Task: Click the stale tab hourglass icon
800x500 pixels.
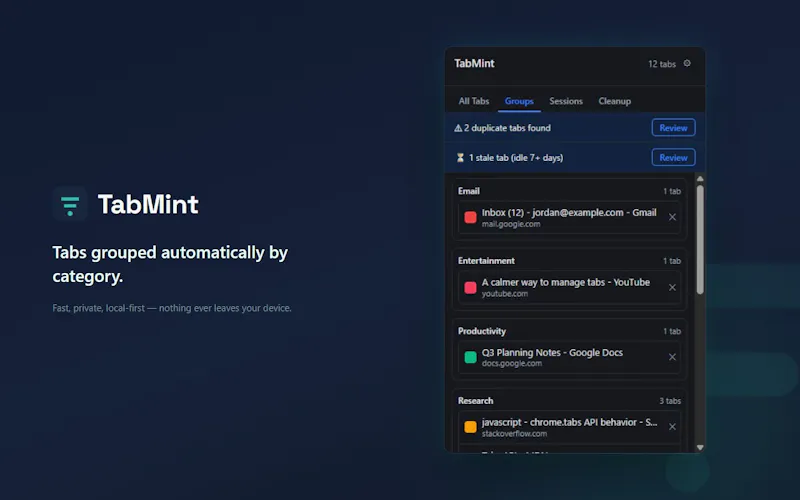Action: coord(460,158)
